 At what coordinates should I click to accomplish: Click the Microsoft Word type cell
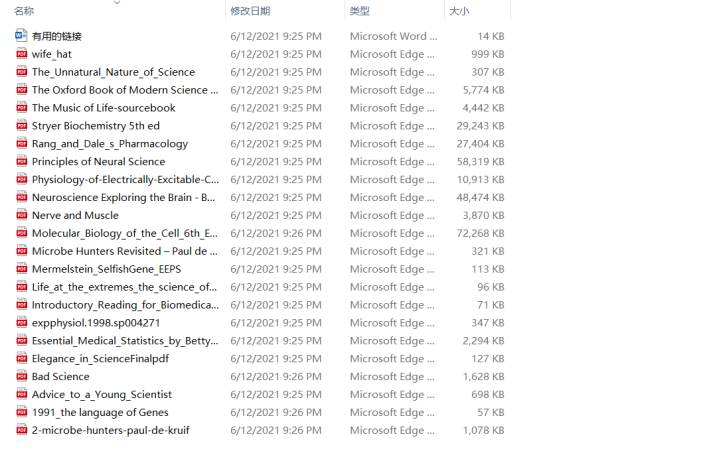393,36
